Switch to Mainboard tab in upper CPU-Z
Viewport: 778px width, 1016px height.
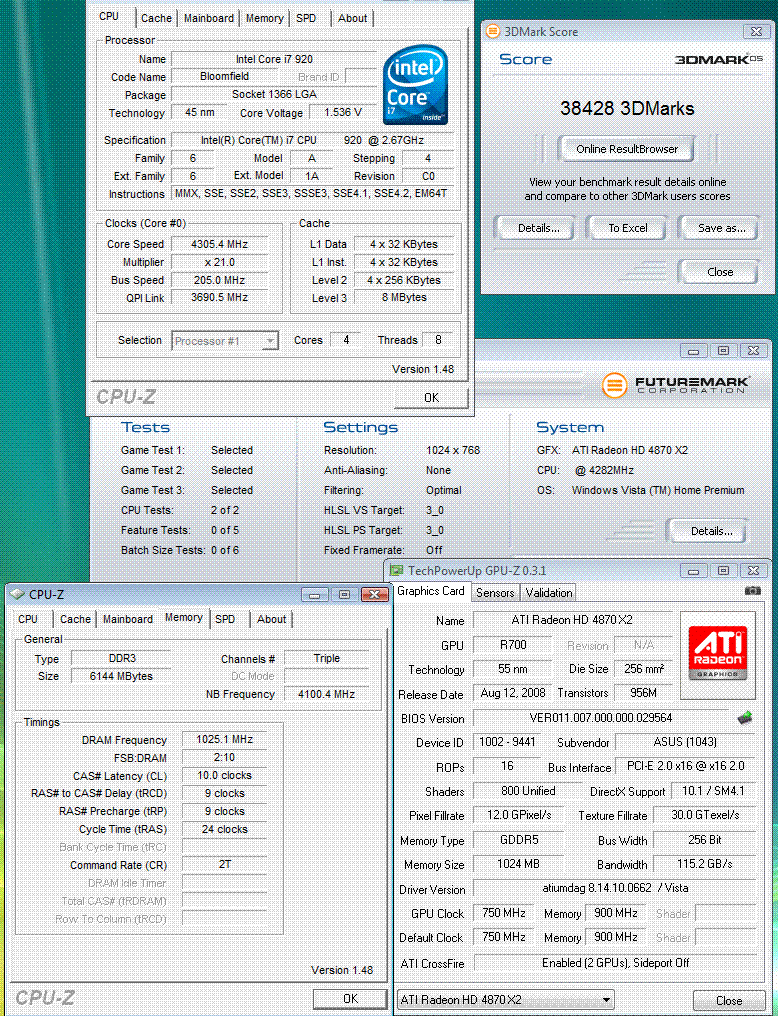[x=209, y=18]
